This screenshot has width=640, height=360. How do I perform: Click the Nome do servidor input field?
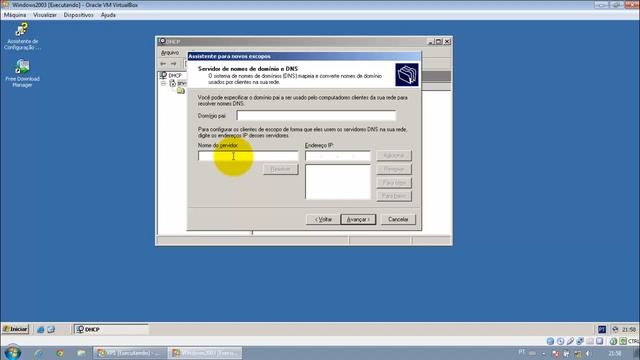pyautogui.click(x=248, y=156)
